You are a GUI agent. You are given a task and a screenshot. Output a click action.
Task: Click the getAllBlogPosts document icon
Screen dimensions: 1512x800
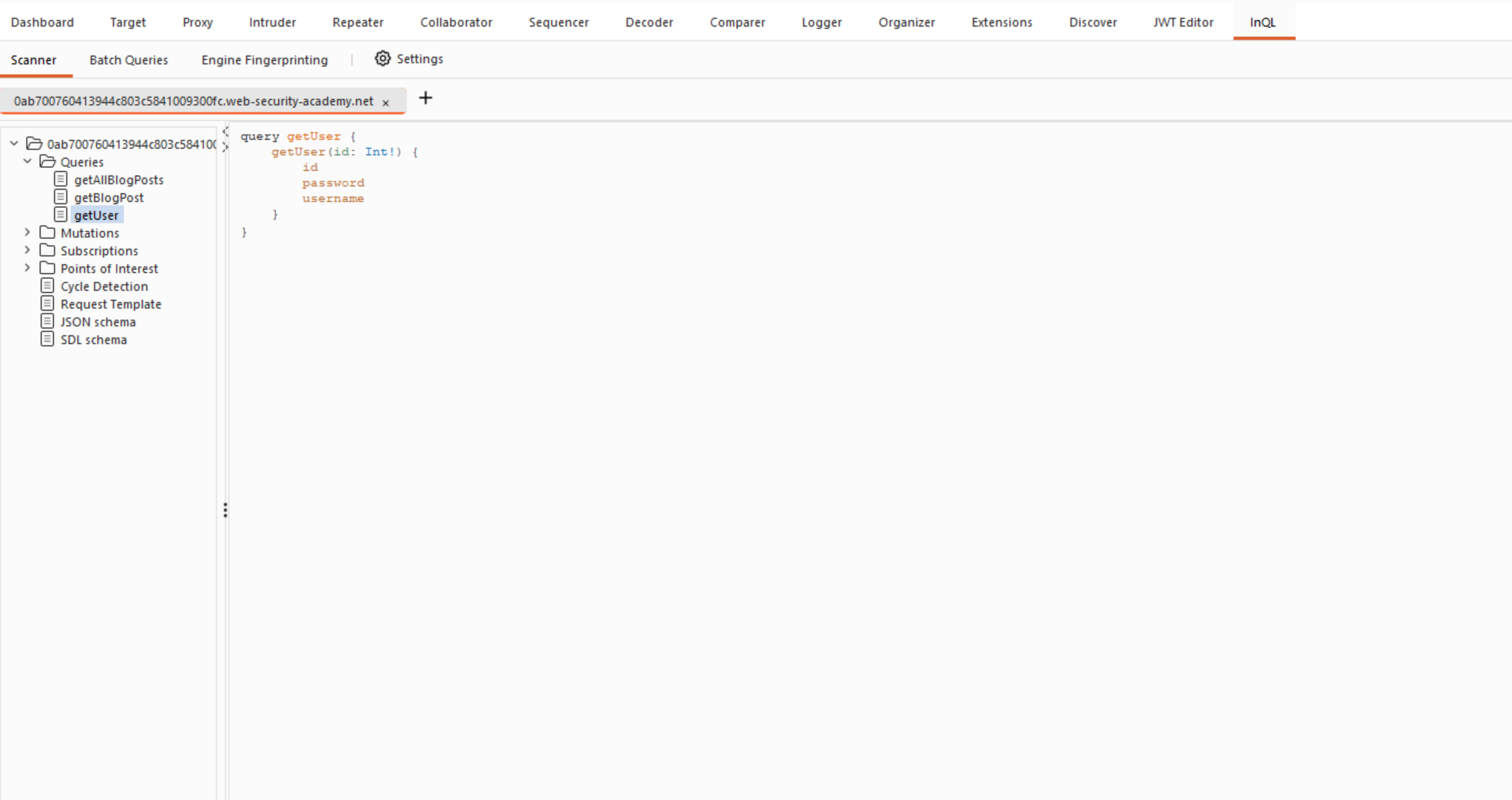click(61, 179)
